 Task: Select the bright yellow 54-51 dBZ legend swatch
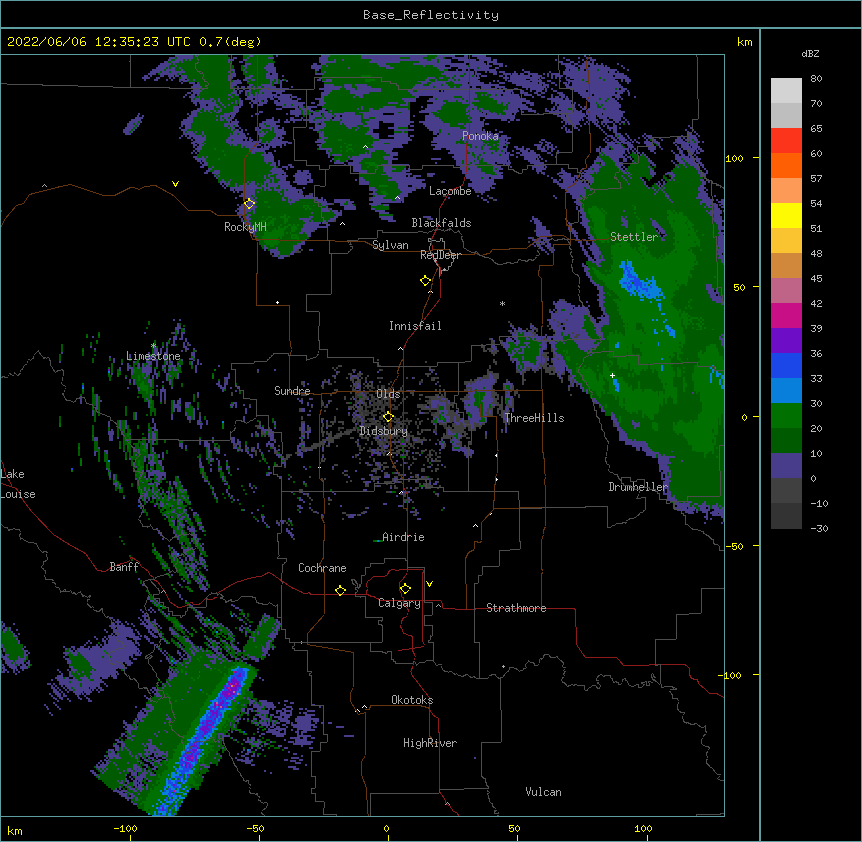(x=786, y=216)
